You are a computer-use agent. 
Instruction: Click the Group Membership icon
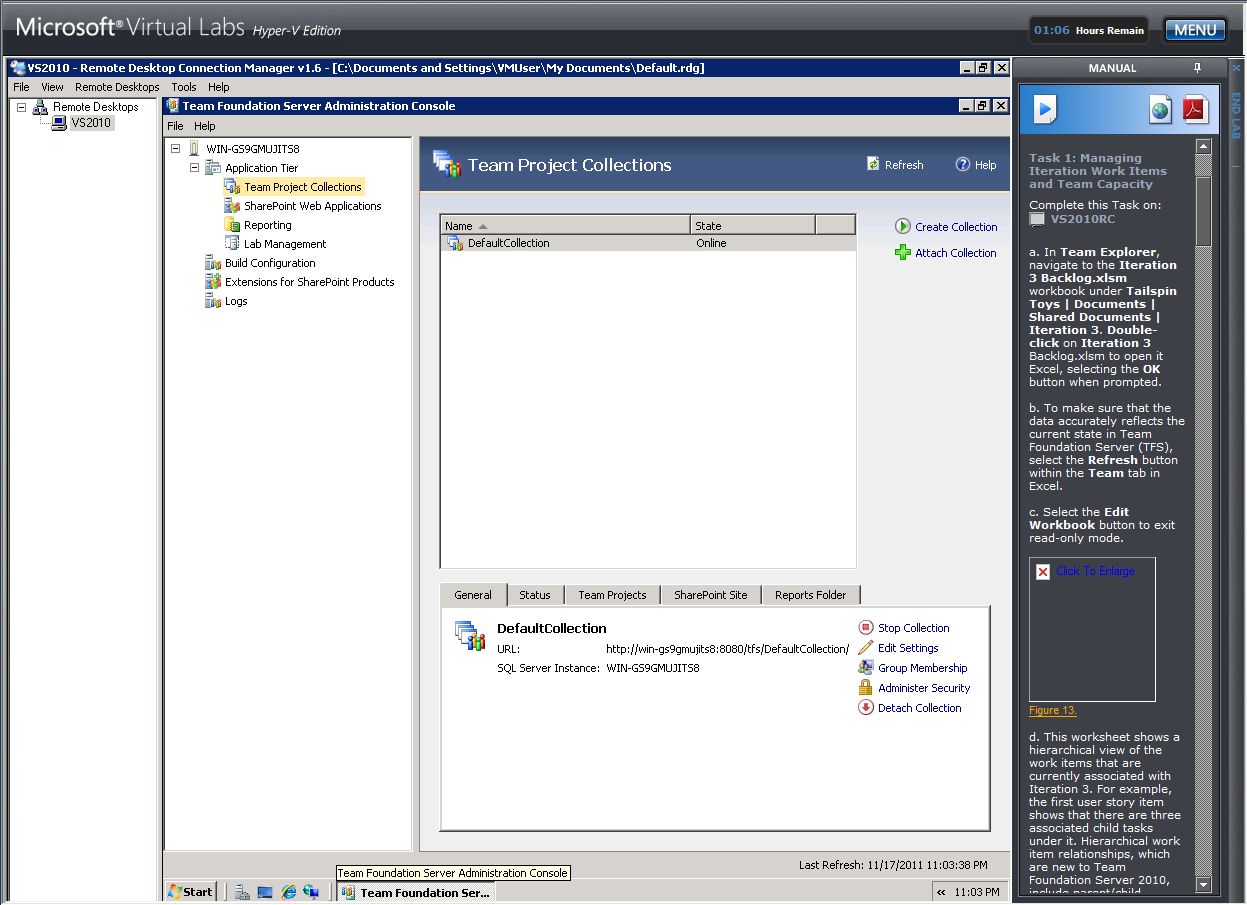(866, 667)
